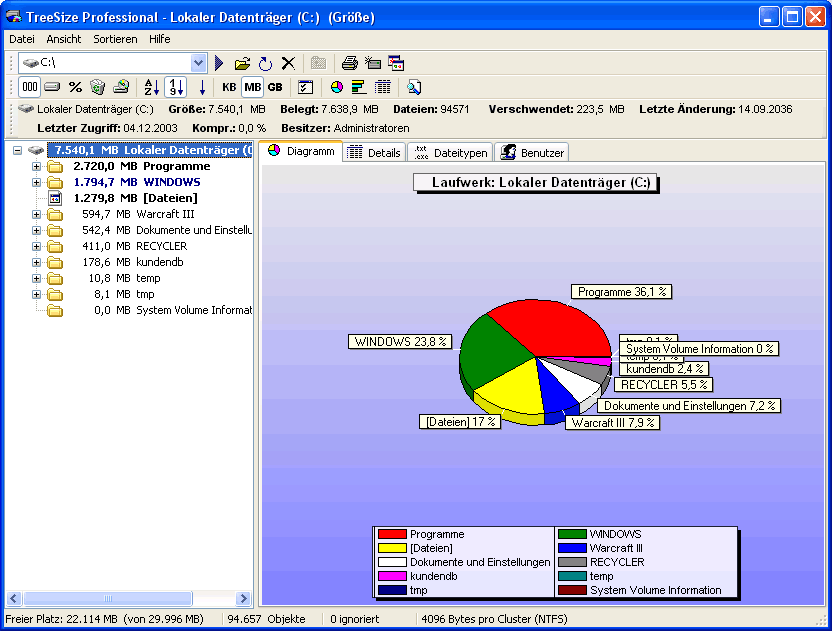Refresh the scan with the circular arrow icon
This screenshot has height=631, width=832.
tap(265, 64)
